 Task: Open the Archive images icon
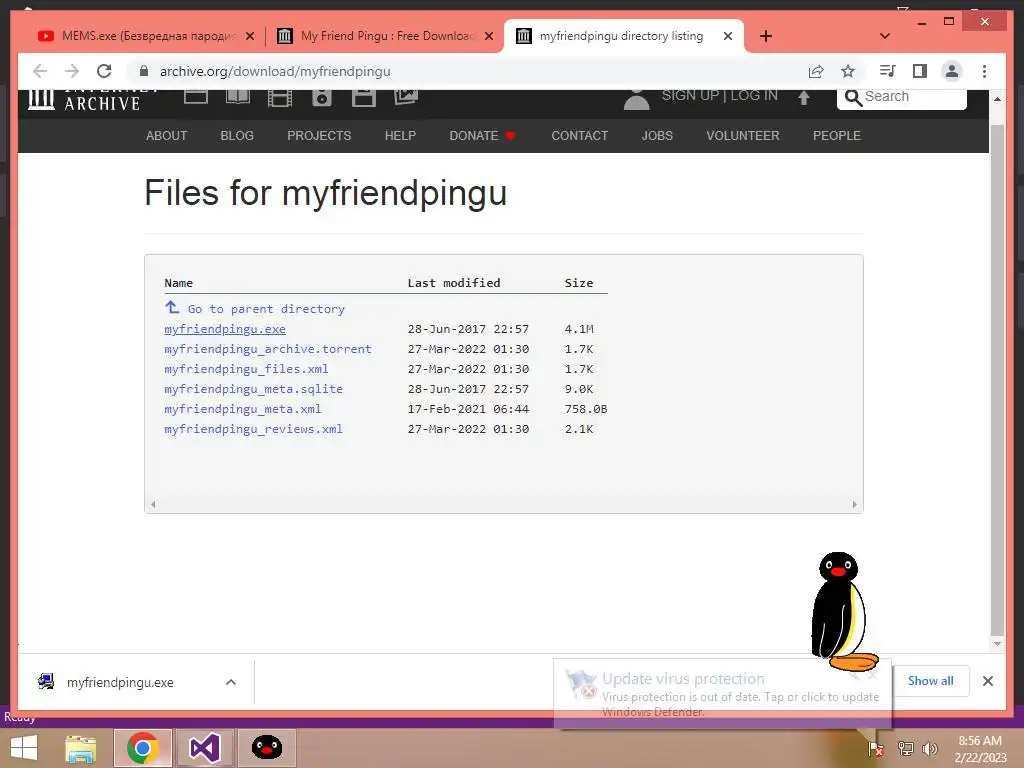(x=406, y=96)
